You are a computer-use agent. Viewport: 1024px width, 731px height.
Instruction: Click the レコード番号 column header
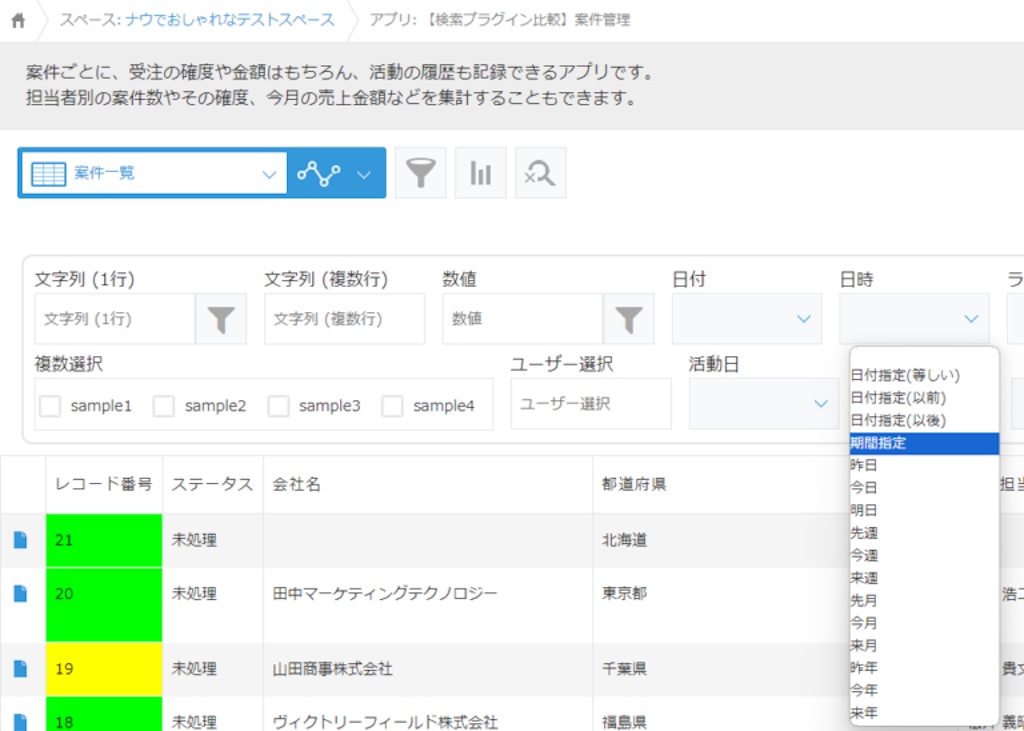coord(104,484)
